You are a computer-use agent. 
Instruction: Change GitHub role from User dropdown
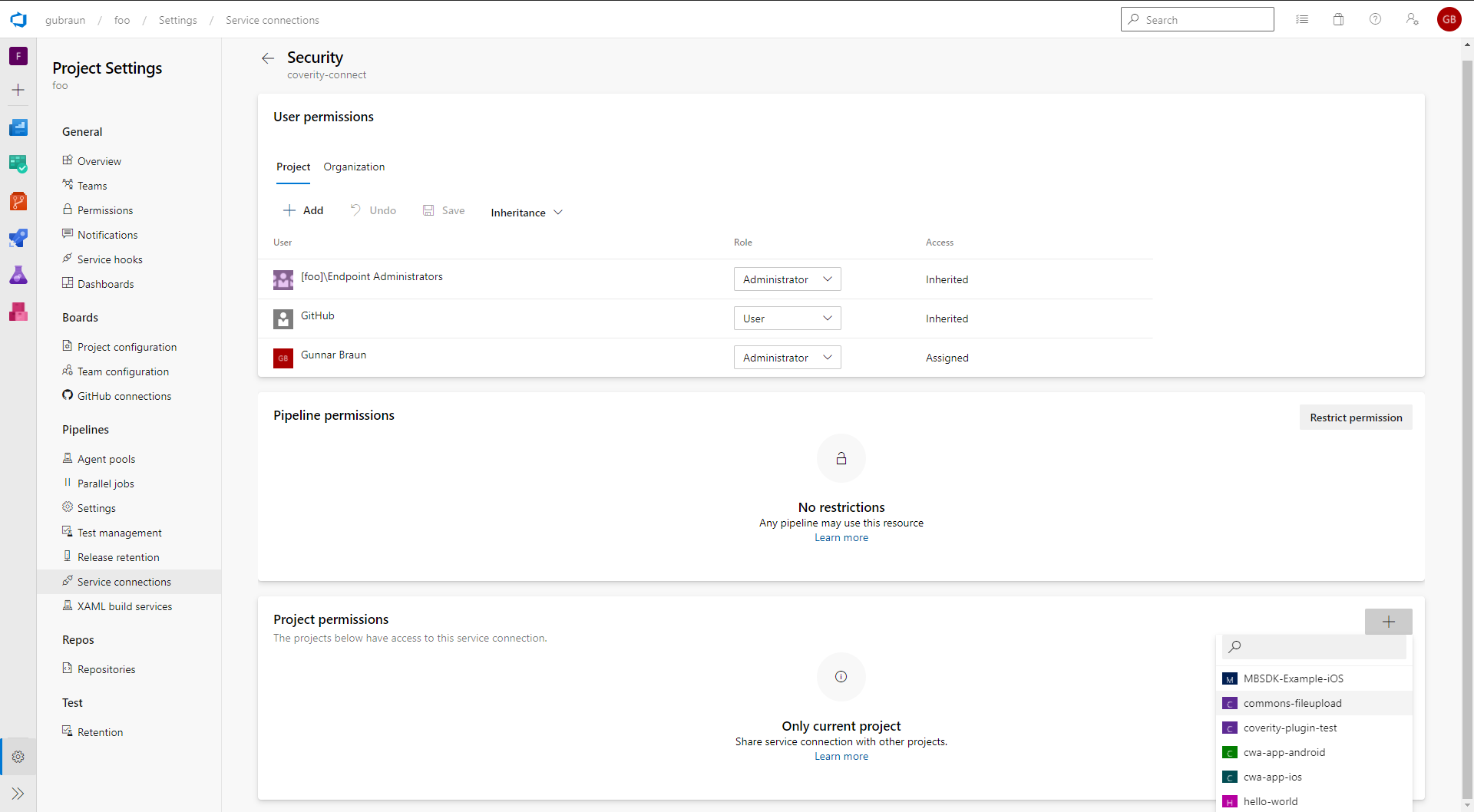tap(787, 318)
